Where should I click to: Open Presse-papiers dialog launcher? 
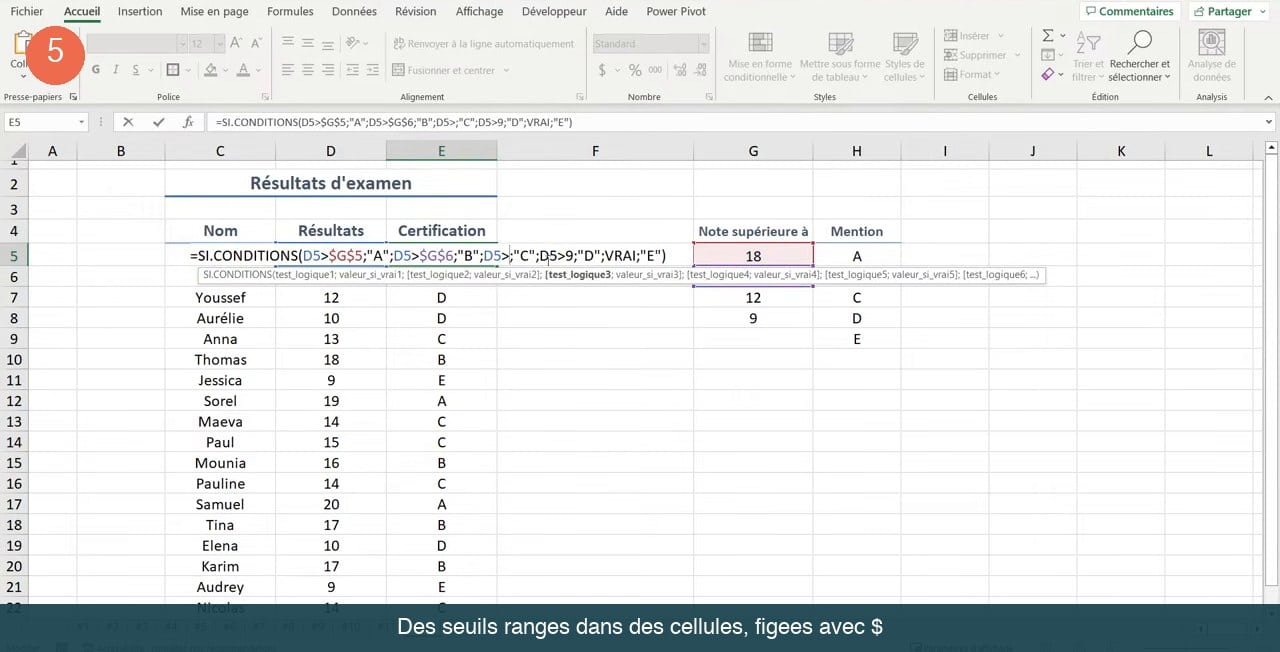click(x=73, y=97)
